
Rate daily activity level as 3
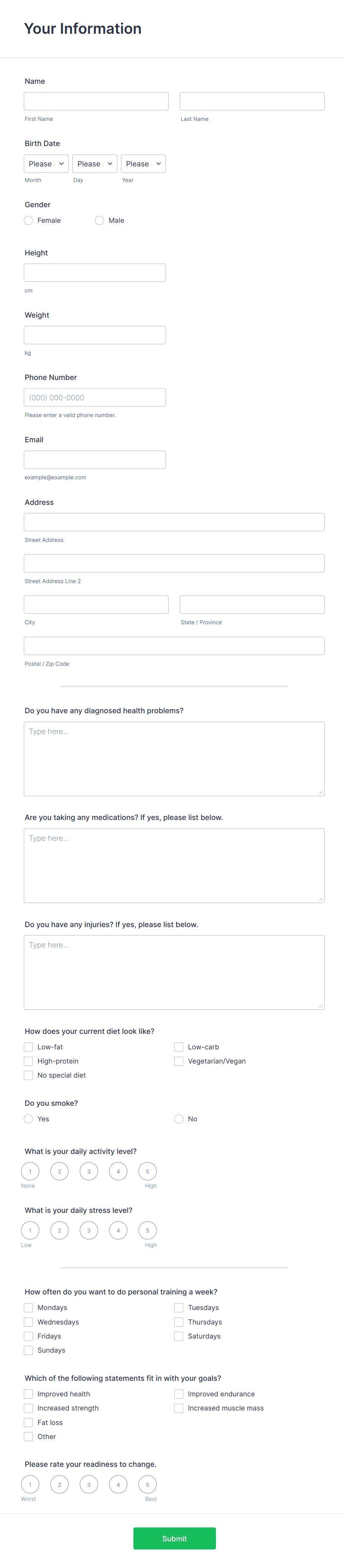tap(88, 1171)
